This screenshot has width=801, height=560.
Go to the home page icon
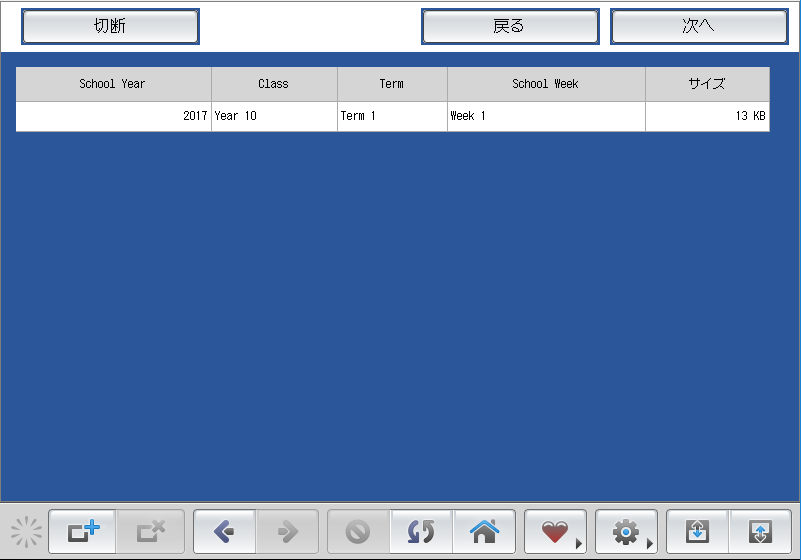pyautogui.click(x=484, y=531)
